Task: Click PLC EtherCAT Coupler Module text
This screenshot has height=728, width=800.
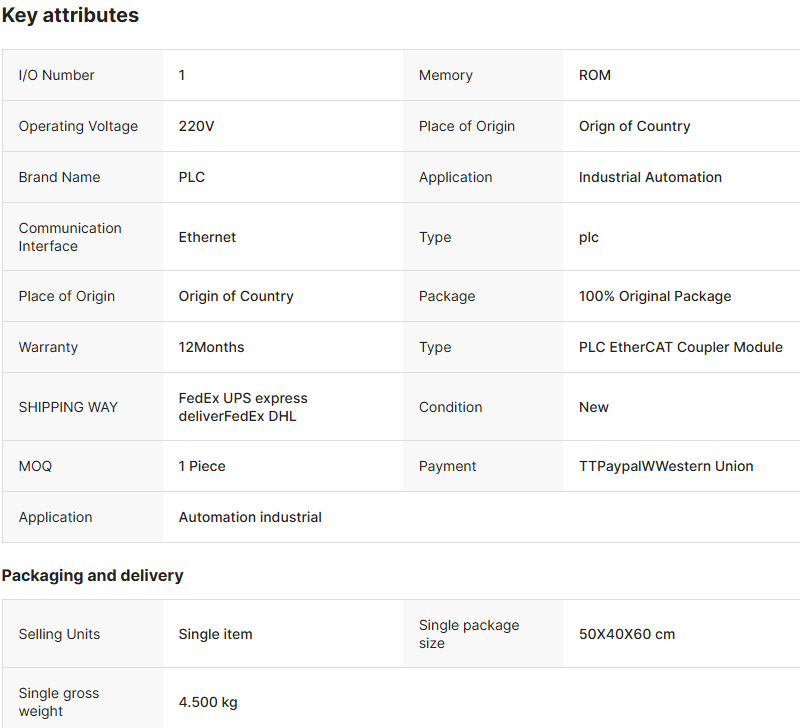Action: (x=681, y=347)
